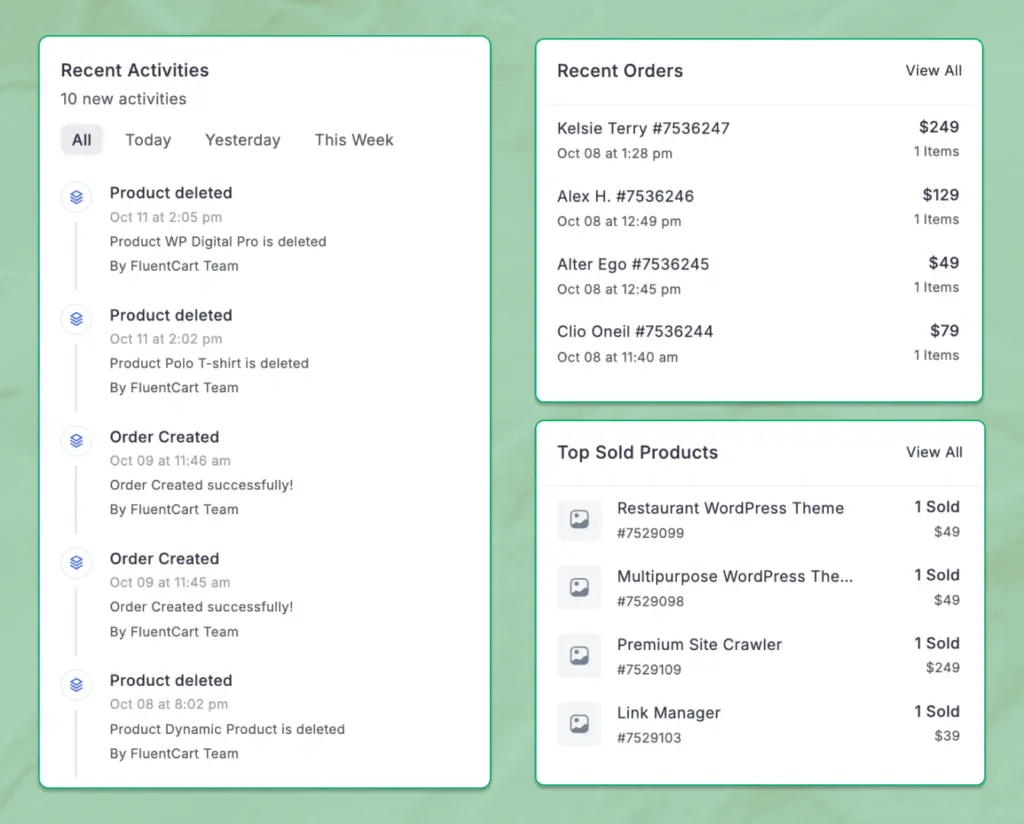Click the Multipurpose WordPress Theme image placeholder
Viewport: 1024px width, 824px height.
[x=579, y=588]
